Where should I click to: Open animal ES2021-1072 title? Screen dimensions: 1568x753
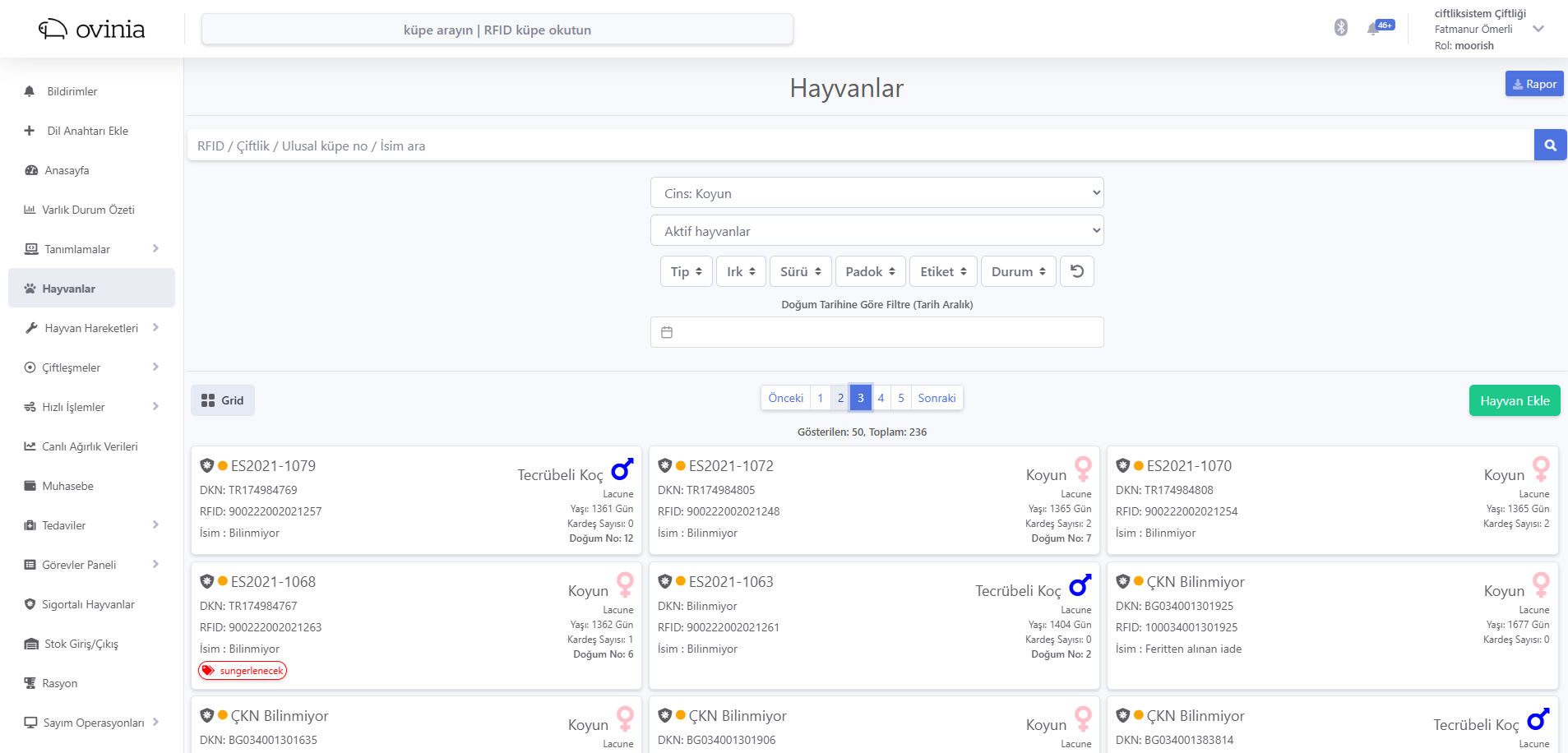coord(731,466)
